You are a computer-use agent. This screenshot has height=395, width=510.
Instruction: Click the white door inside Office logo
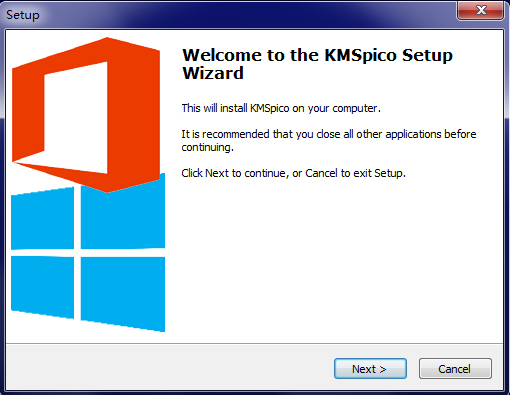pos(76,117)
